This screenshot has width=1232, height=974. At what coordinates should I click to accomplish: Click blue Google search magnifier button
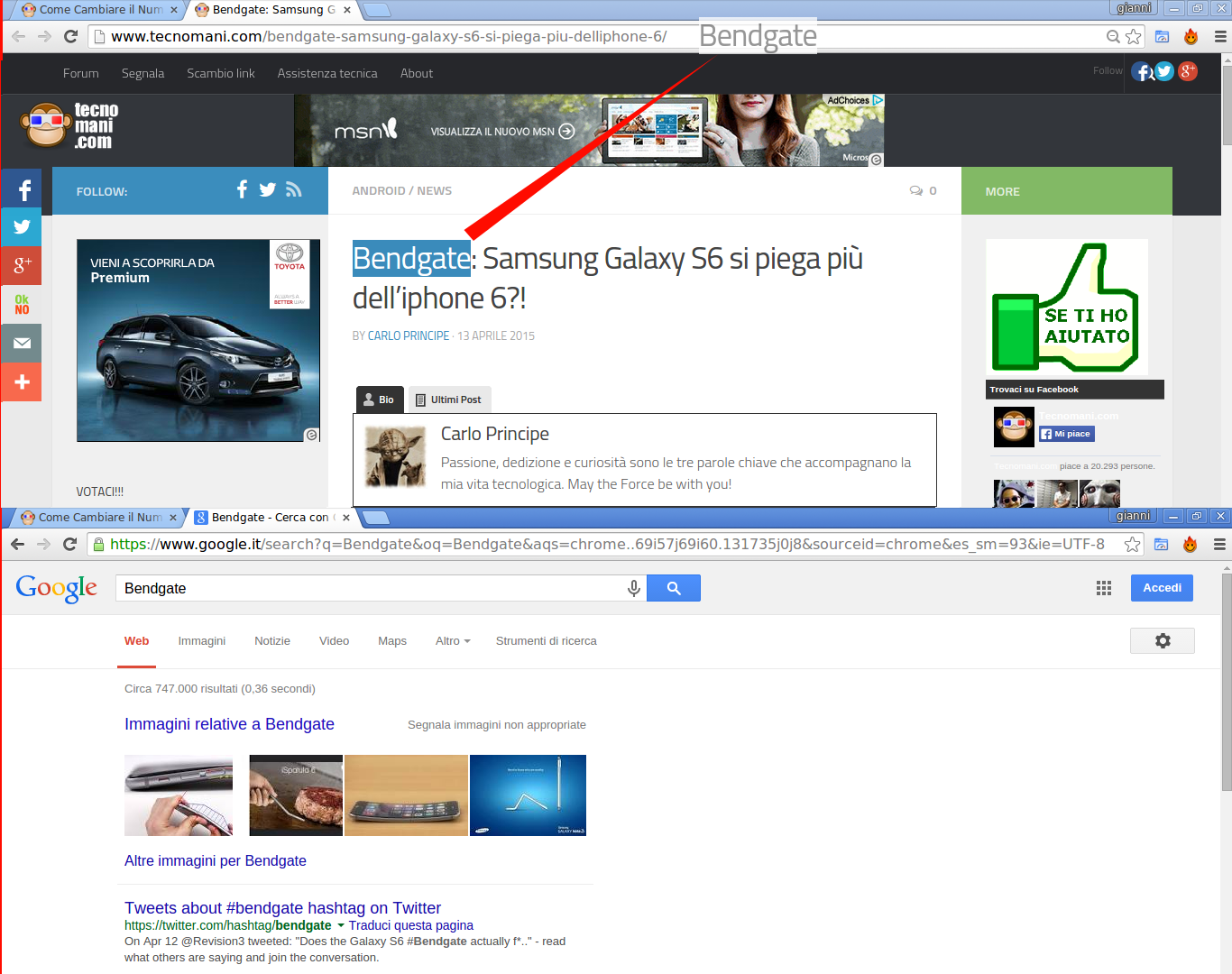[x=674, y=588]
